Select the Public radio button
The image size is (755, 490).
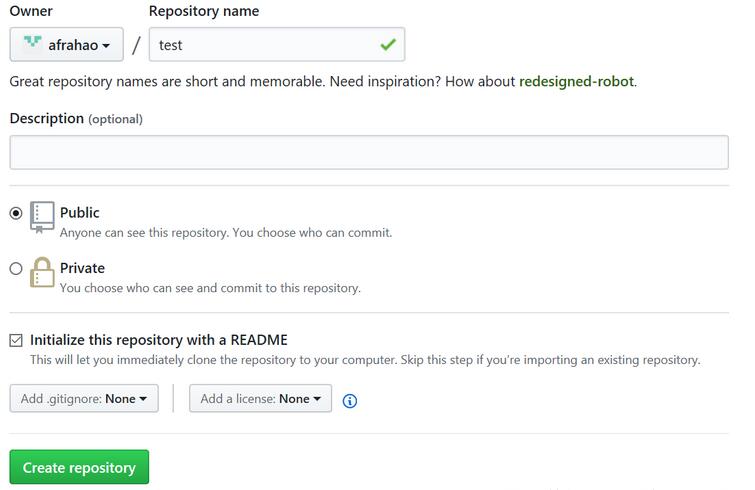16,213
